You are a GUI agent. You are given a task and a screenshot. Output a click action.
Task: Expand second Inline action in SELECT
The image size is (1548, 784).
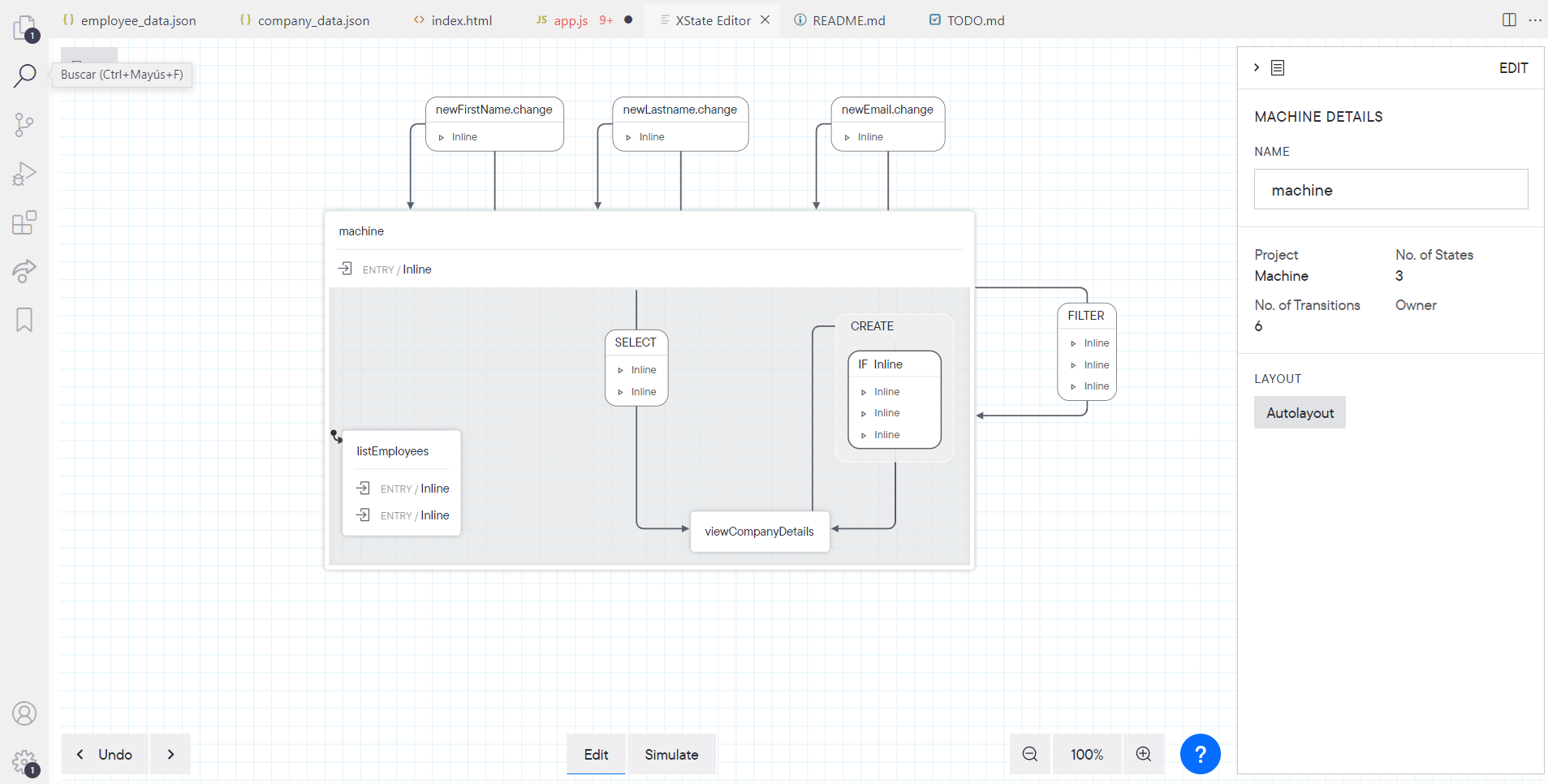pyautogui.click(x=621, y=392)
